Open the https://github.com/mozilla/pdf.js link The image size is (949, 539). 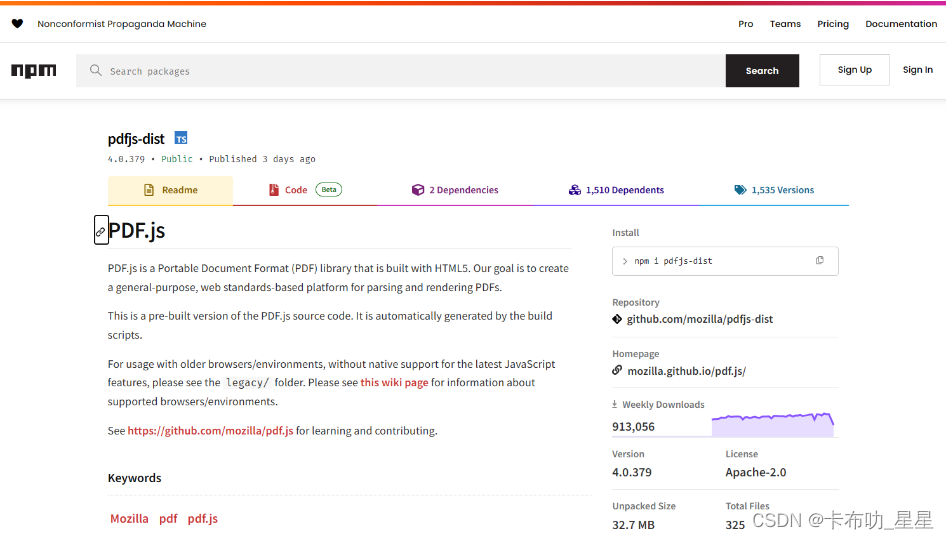tap(210, 431)
